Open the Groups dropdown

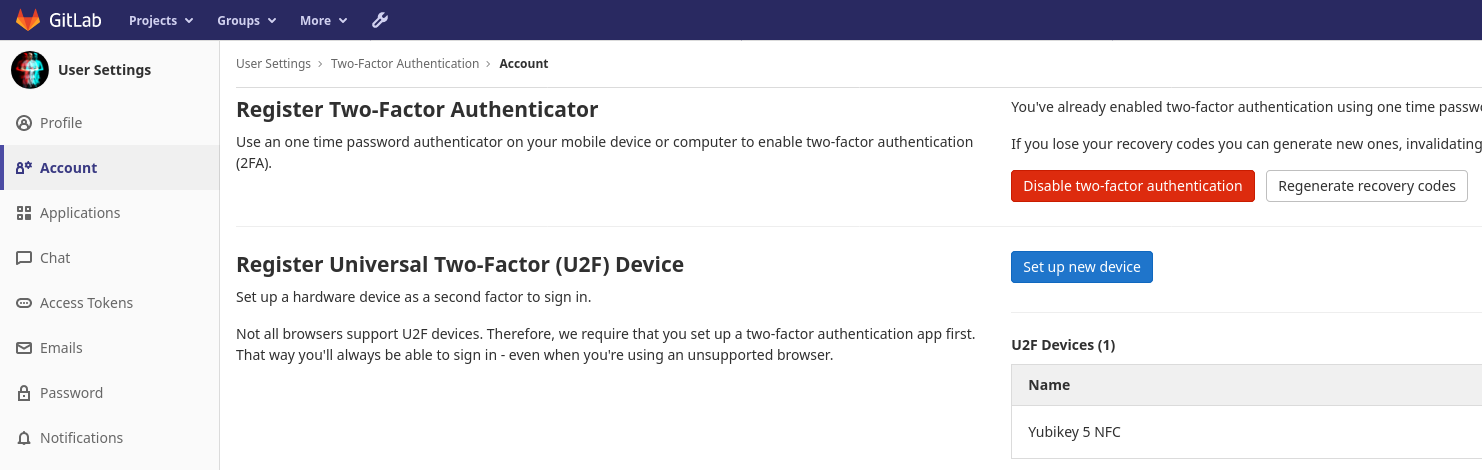click(x=246, y=20)
